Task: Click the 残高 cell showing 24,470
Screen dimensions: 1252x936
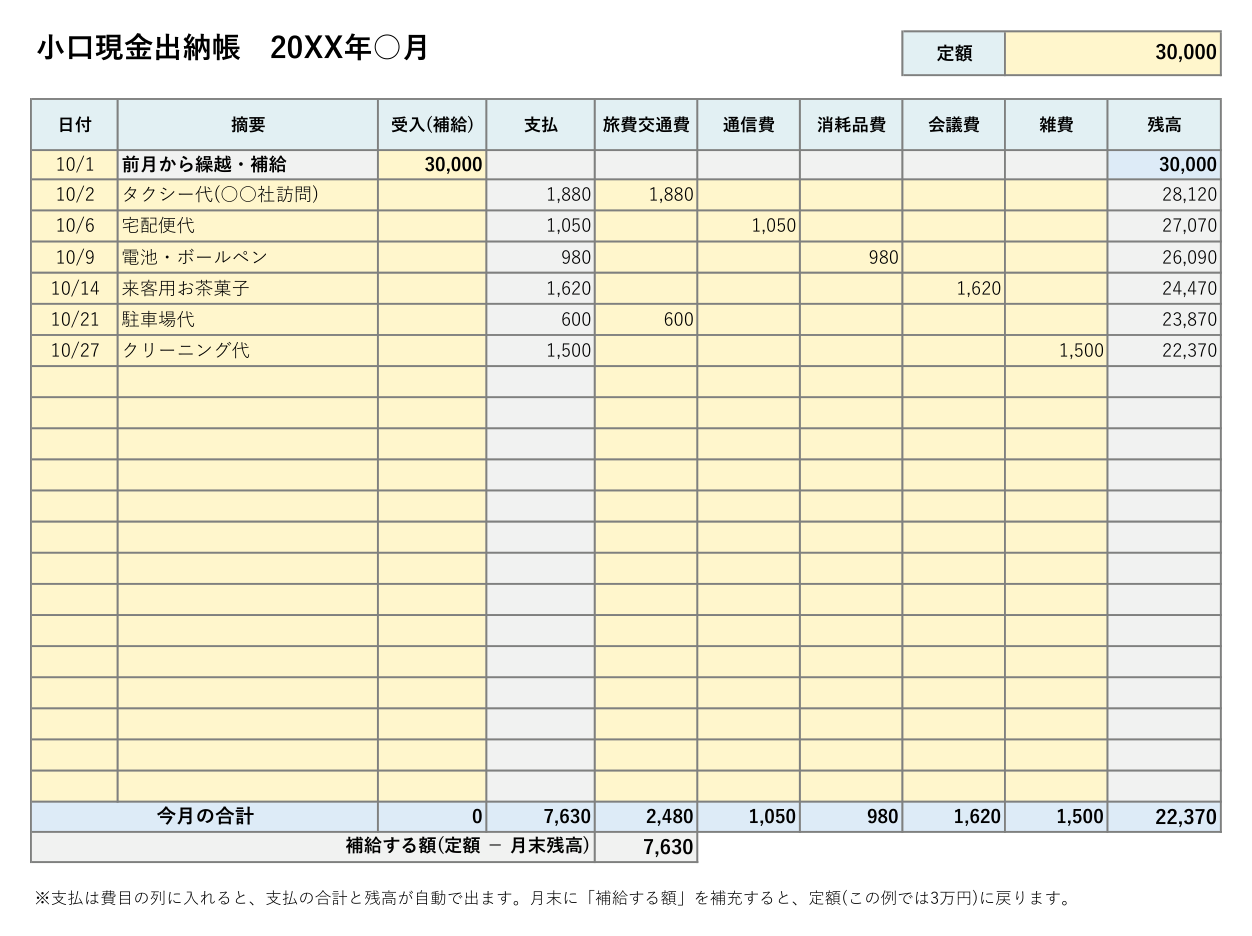Action: (1164, 288)
